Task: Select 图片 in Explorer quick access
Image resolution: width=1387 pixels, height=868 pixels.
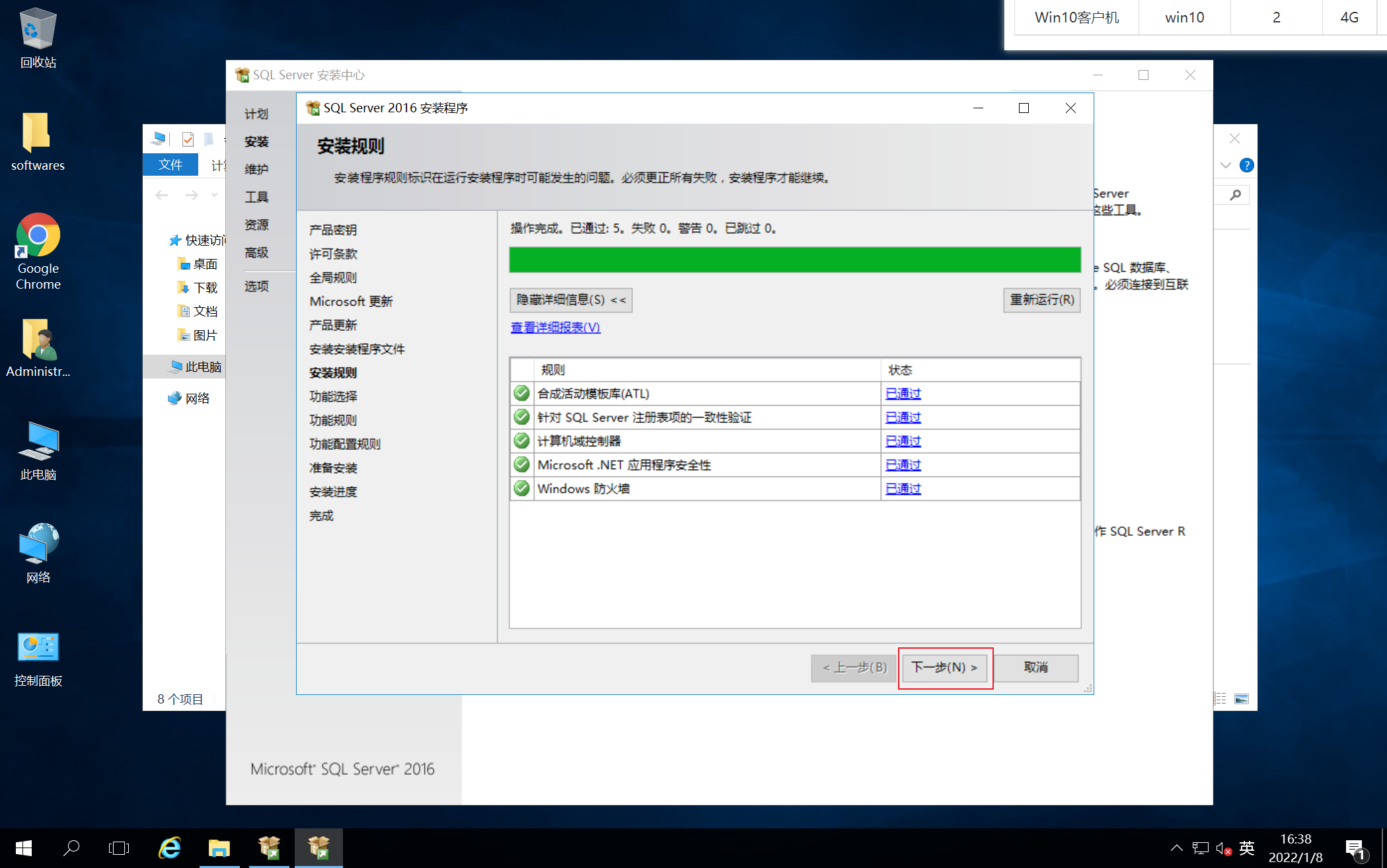Action: [198, 336]
